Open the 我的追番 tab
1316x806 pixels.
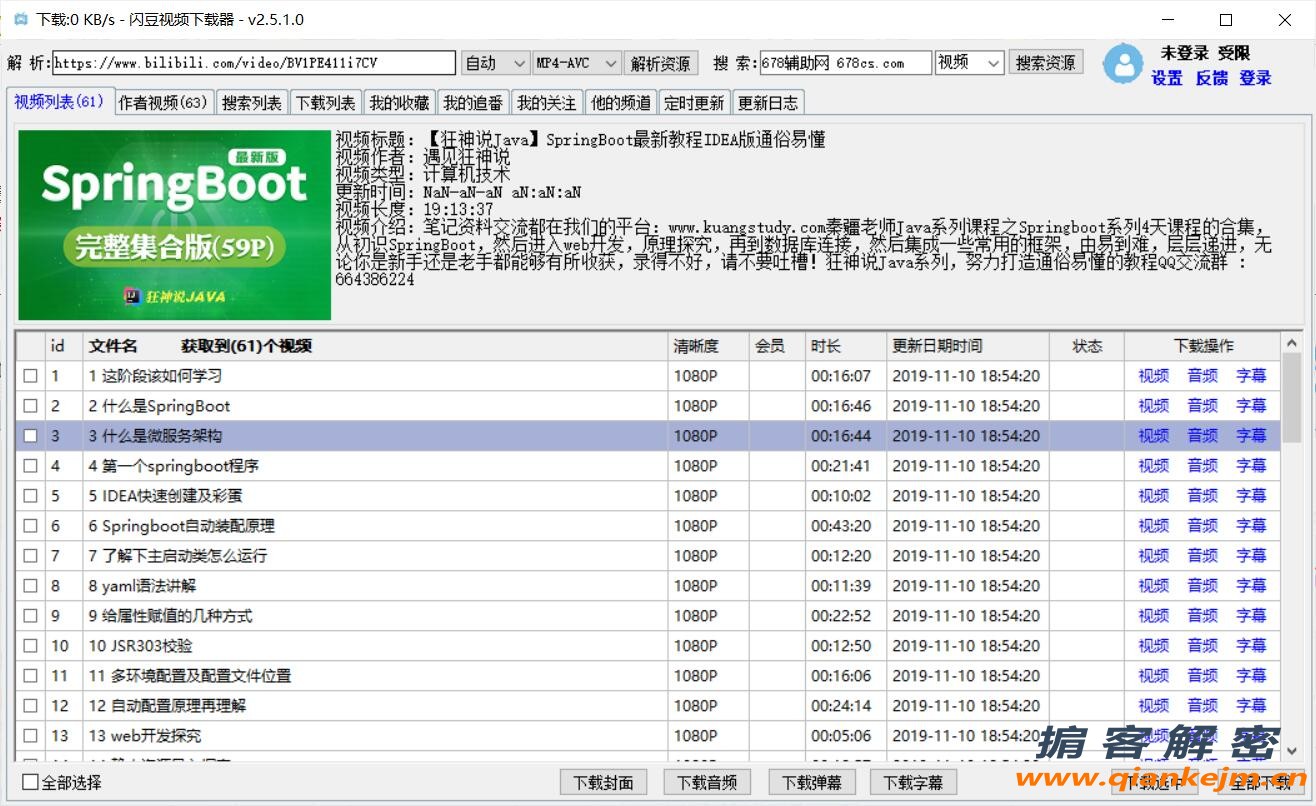(x=472, y=103)
